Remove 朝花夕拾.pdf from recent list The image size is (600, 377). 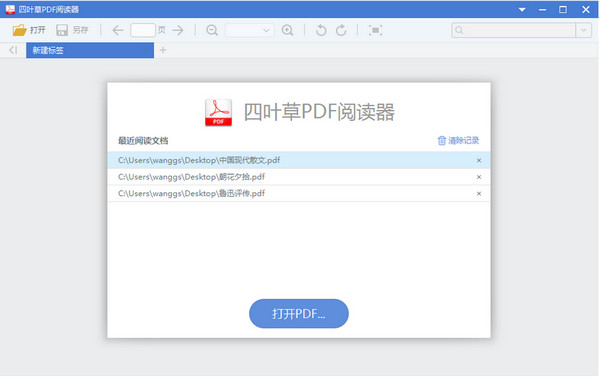coord(479,177)
